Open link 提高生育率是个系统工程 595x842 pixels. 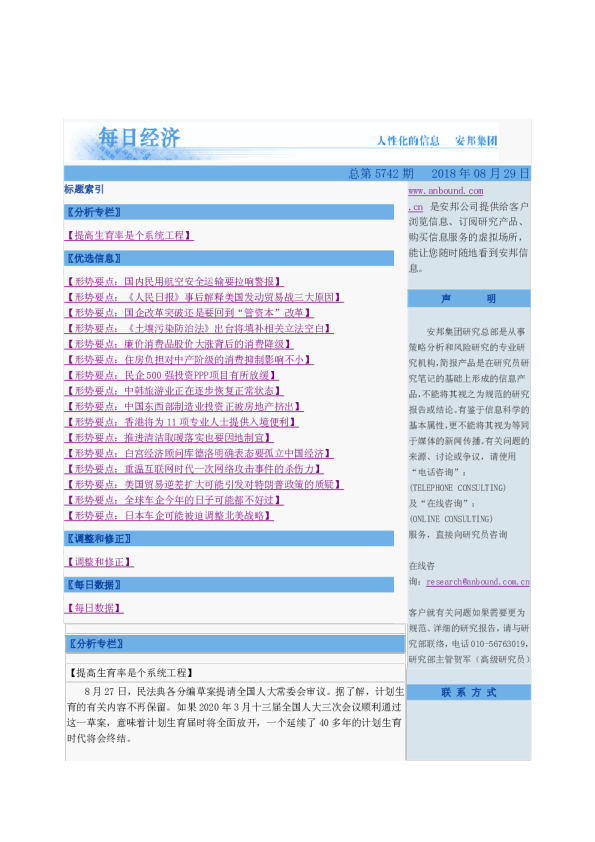coord(129,236)
